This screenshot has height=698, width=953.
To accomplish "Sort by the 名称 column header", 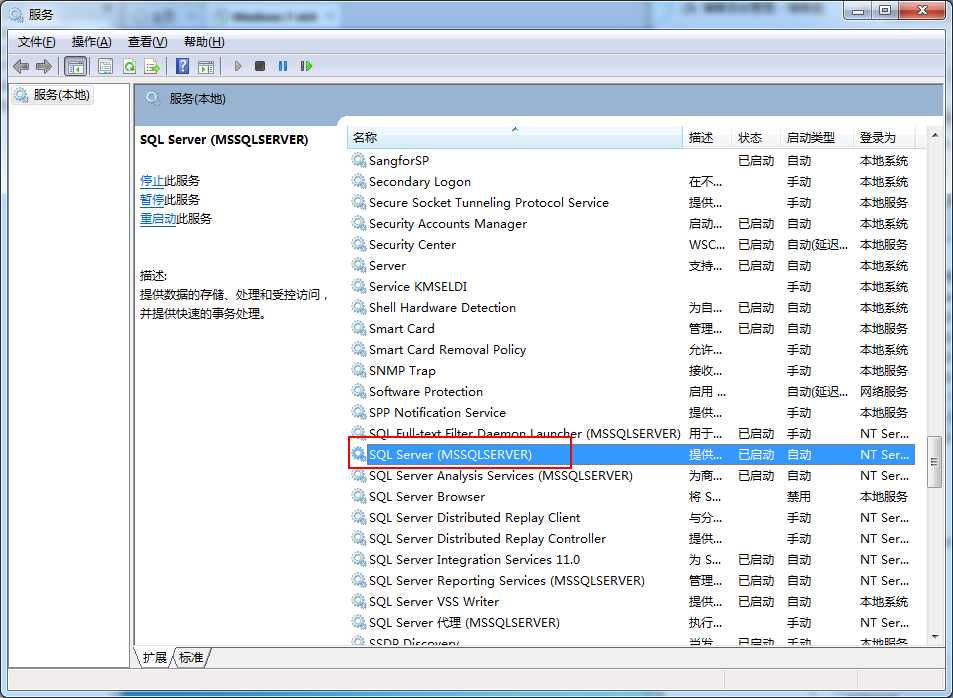I will (515, 137).
